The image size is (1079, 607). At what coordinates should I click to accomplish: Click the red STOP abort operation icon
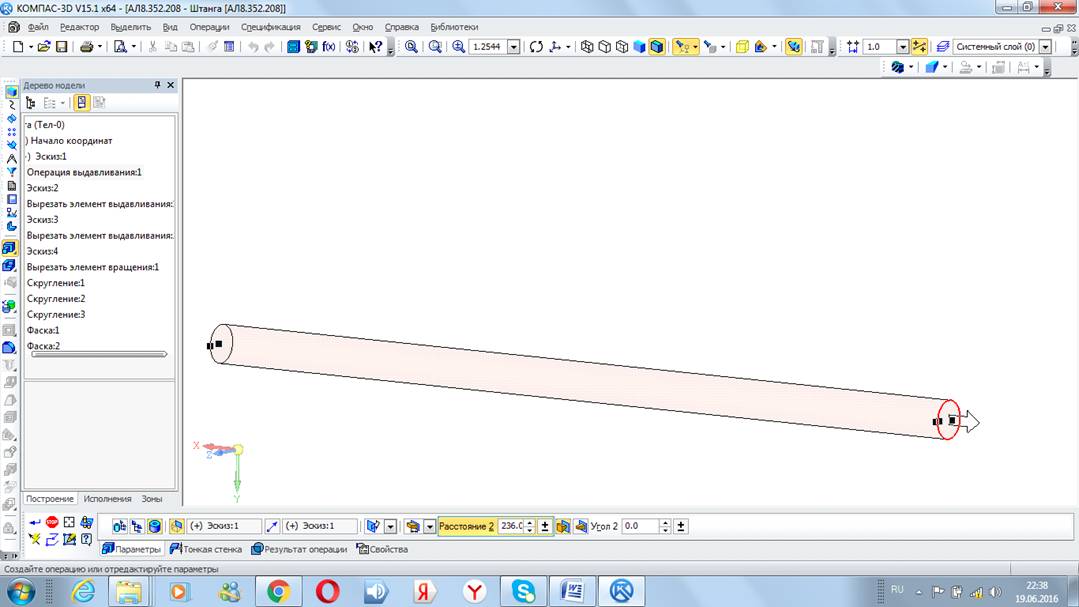pos(52,522)
